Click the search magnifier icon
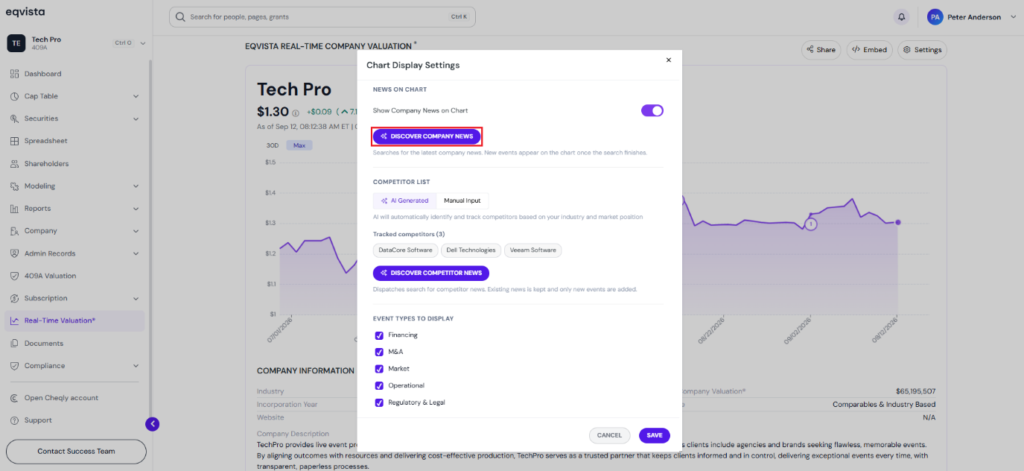The width and height of the screenshot is (1024, 471). (180, 17)
